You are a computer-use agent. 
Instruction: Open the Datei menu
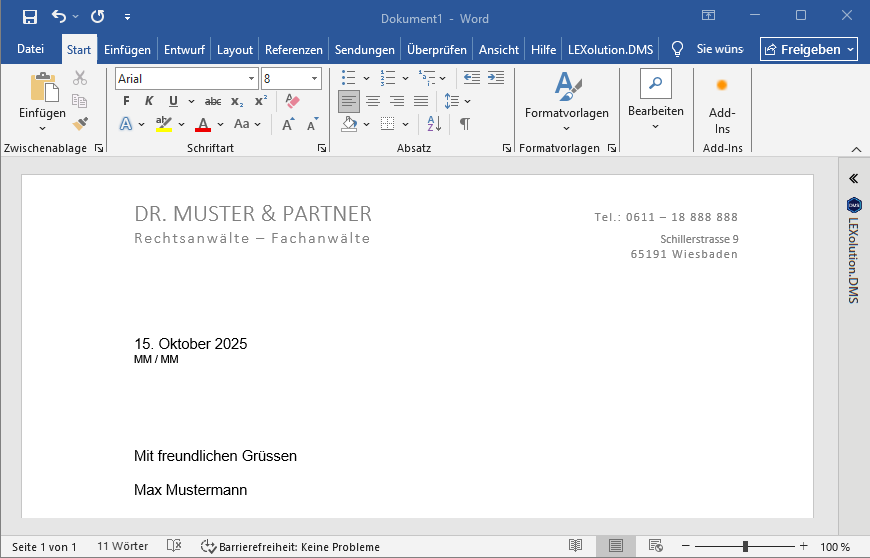(x=31, y=49)
